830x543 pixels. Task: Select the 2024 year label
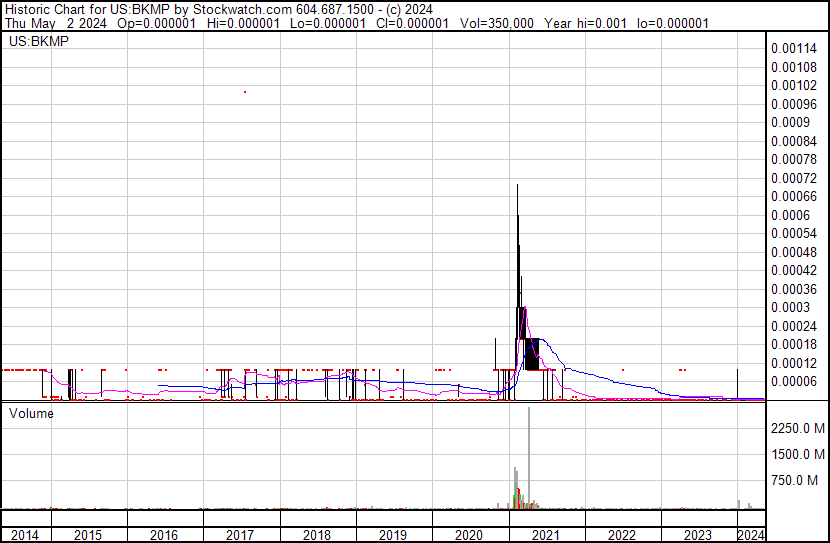pos(750,535)
